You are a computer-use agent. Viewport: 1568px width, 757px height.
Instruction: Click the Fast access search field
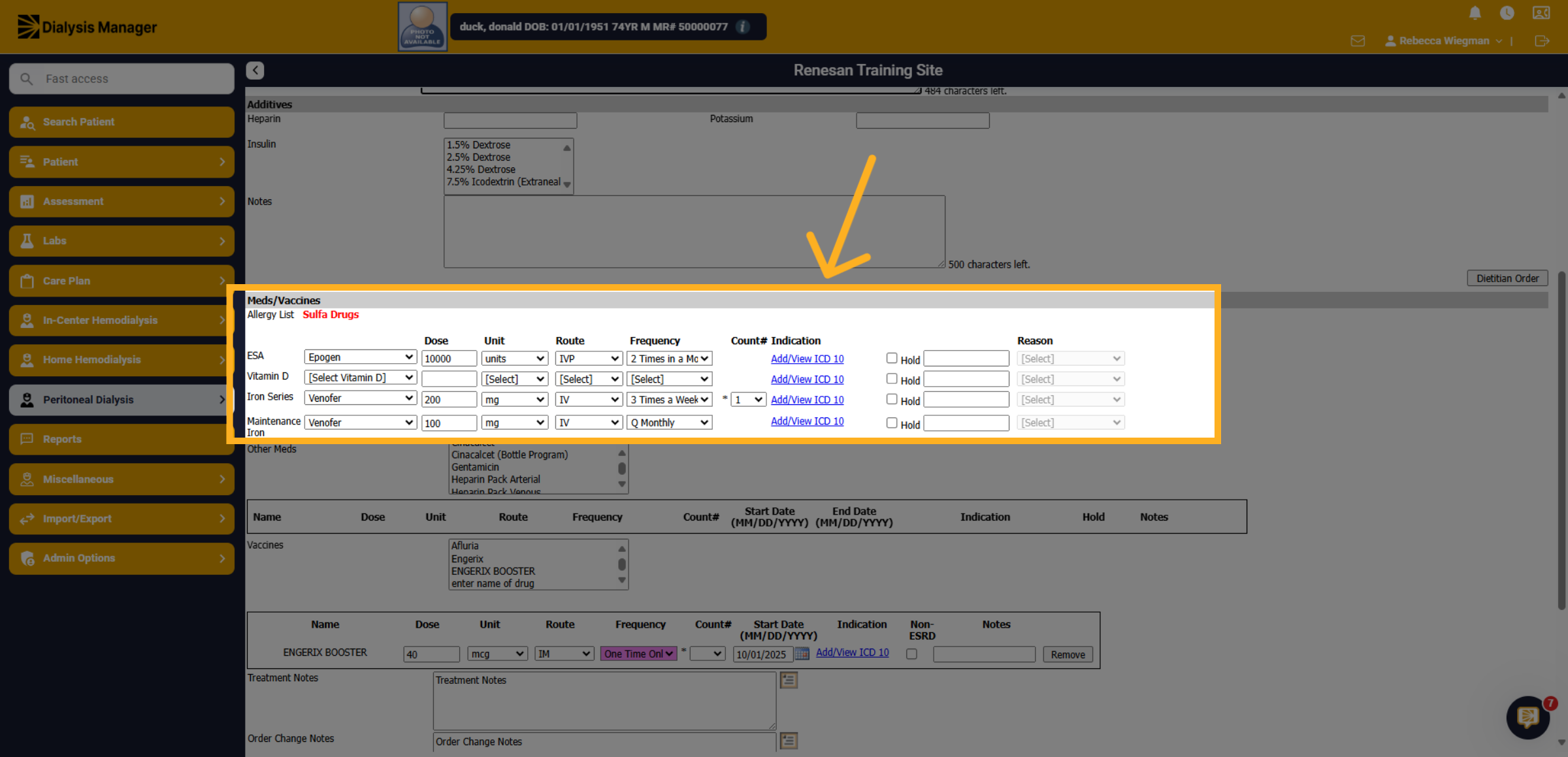[122, 79]
